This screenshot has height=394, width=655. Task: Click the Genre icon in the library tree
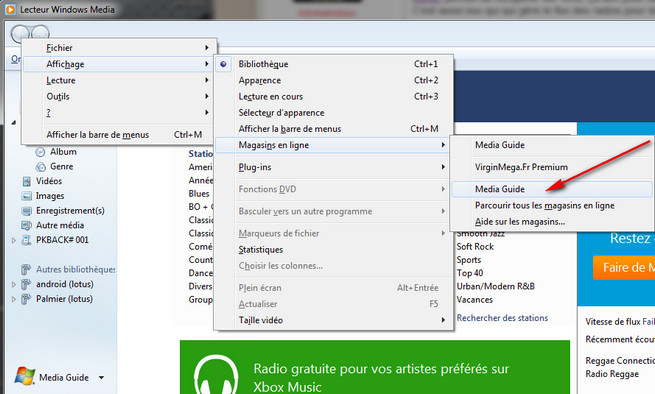coord(41,167)
